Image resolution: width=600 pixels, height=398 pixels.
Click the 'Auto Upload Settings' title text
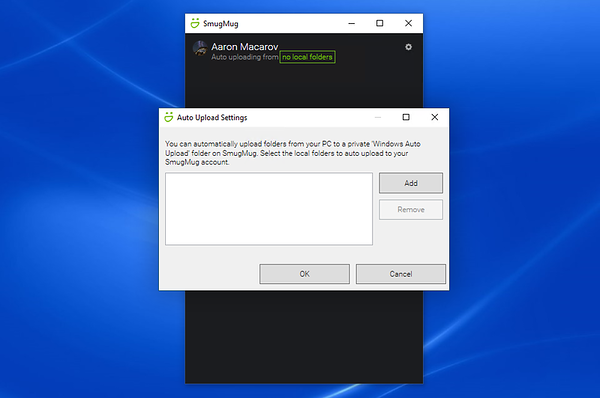pyautogui.click(x=212, y=117)
